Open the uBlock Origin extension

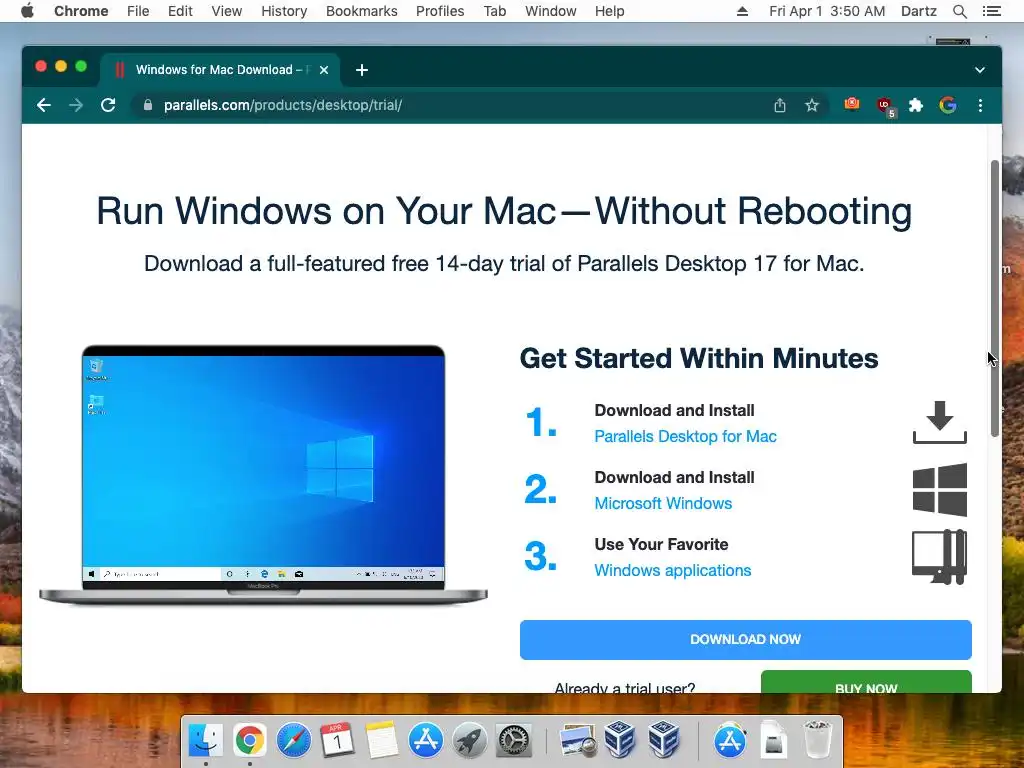pos(885,106)
